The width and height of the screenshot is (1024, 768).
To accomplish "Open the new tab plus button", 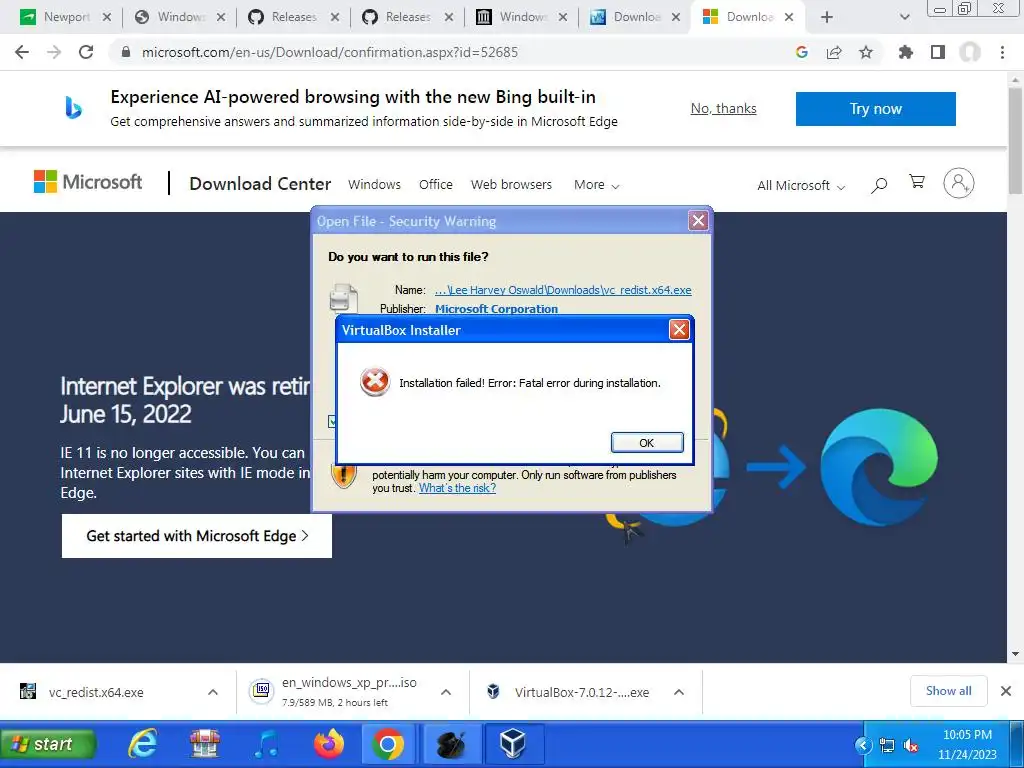I will click(x=827, y=17).
